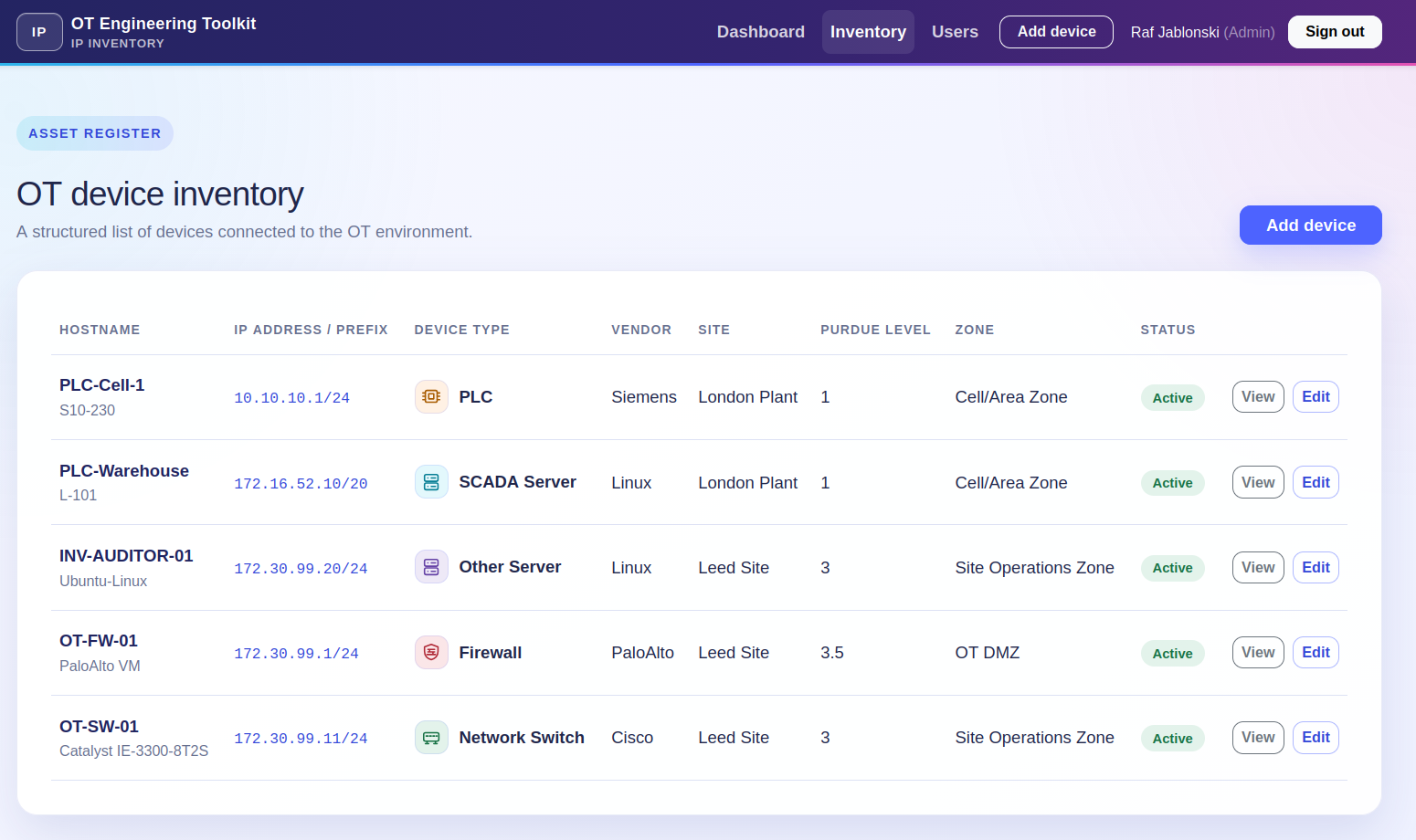1416x840 pixels.
Task: Click Add device in the top navigation
Action: point(1056,32)
